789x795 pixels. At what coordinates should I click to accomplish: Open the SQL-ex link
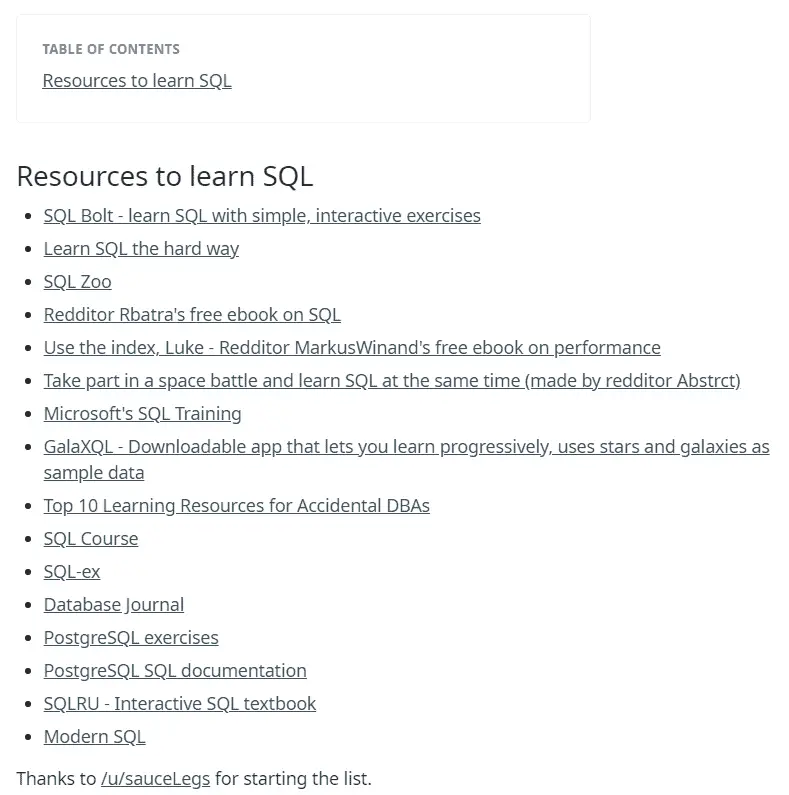72,571
